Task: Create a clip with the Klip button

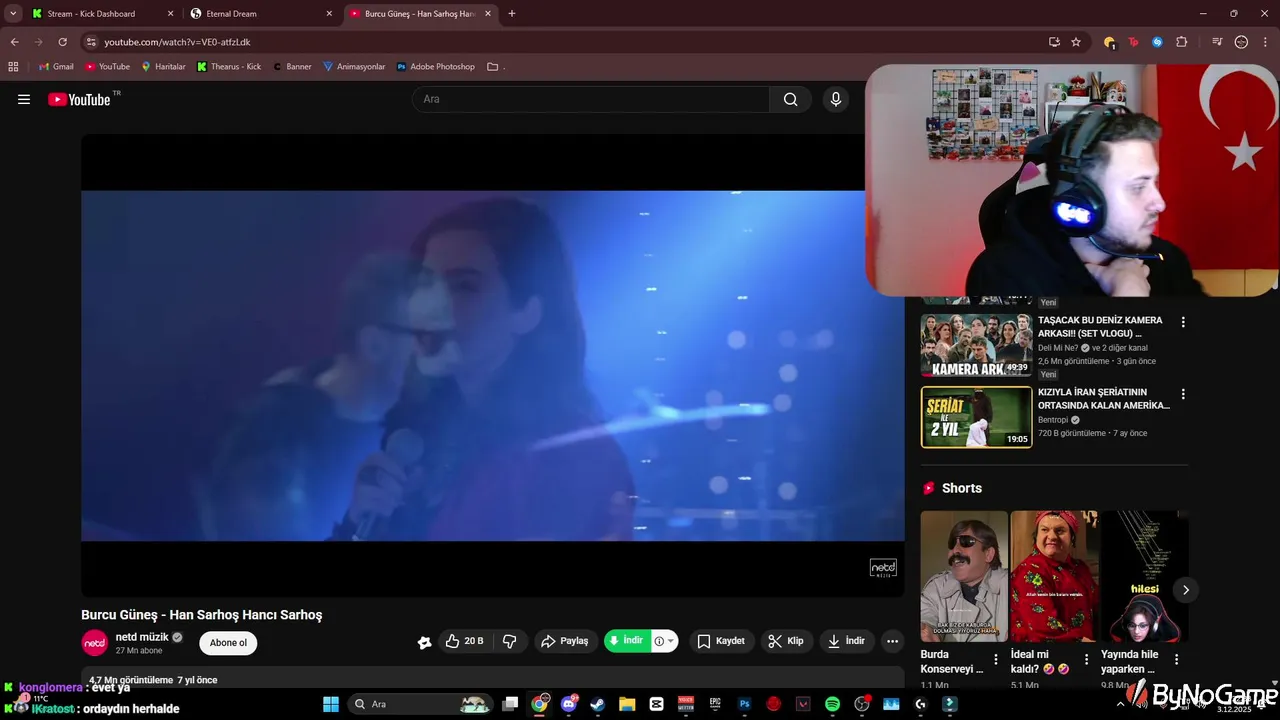Action: tap(786, 641)
